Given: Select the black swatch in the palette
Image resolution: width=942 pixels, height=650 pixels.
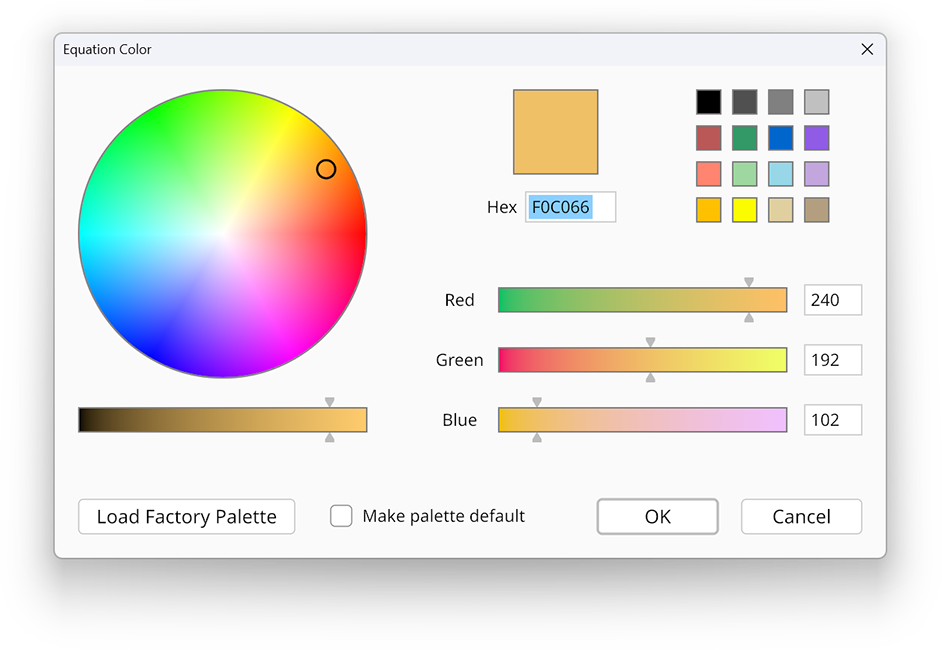Looking at the screenshot, I should click(708, 101).
